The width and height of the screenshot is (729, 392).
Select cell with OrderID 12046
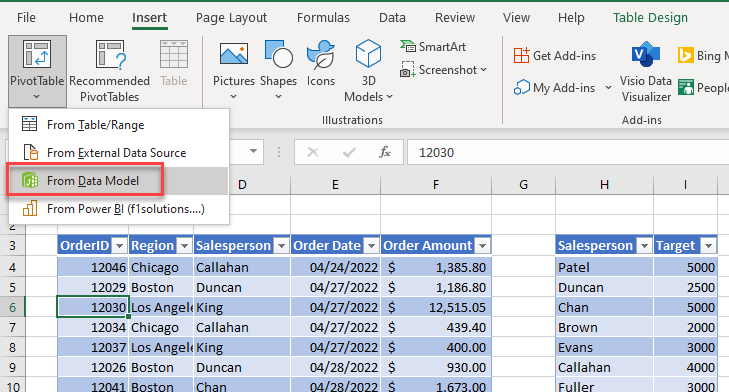[x=93, y=267]
